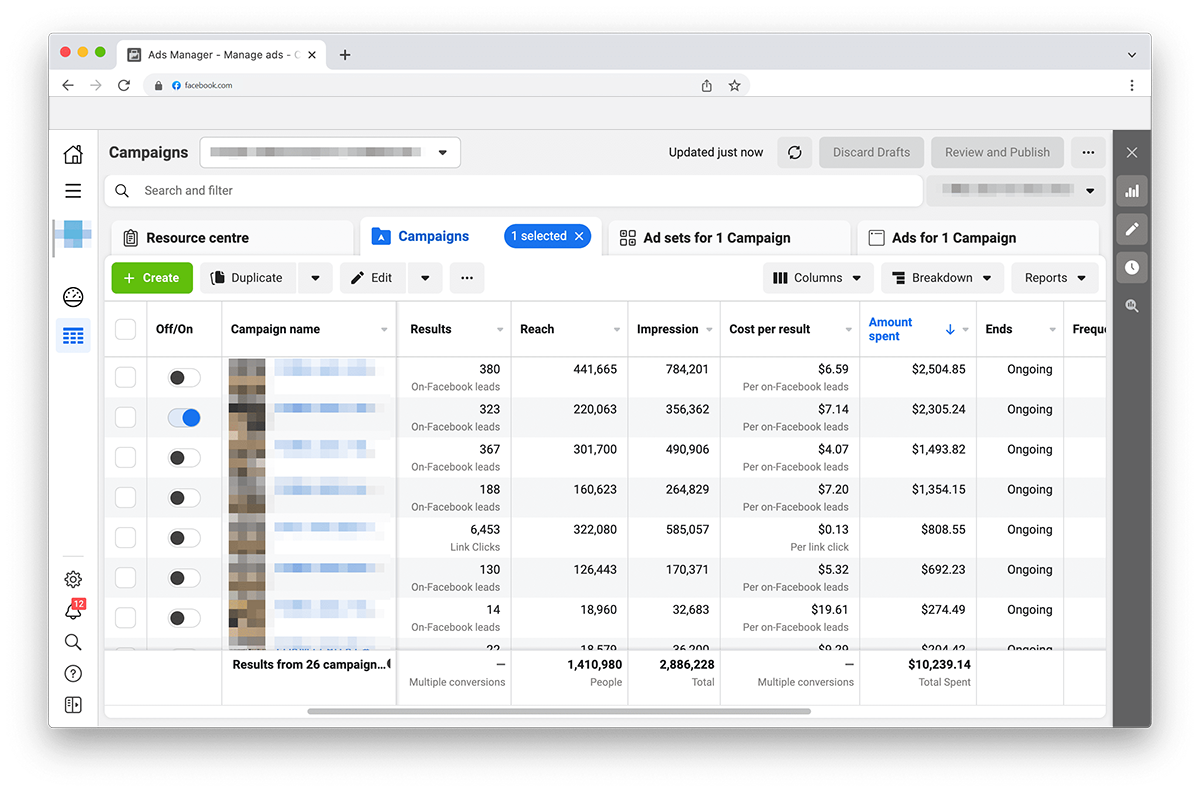This screenshot has width=1200, height=792.
Task: Turn off the active campaign with 323 results
Action: (184, 417)
